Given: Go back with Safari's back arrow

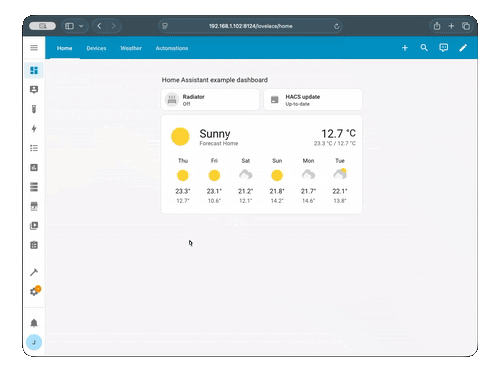Looking at the screenshot, I should pos(99,26).
